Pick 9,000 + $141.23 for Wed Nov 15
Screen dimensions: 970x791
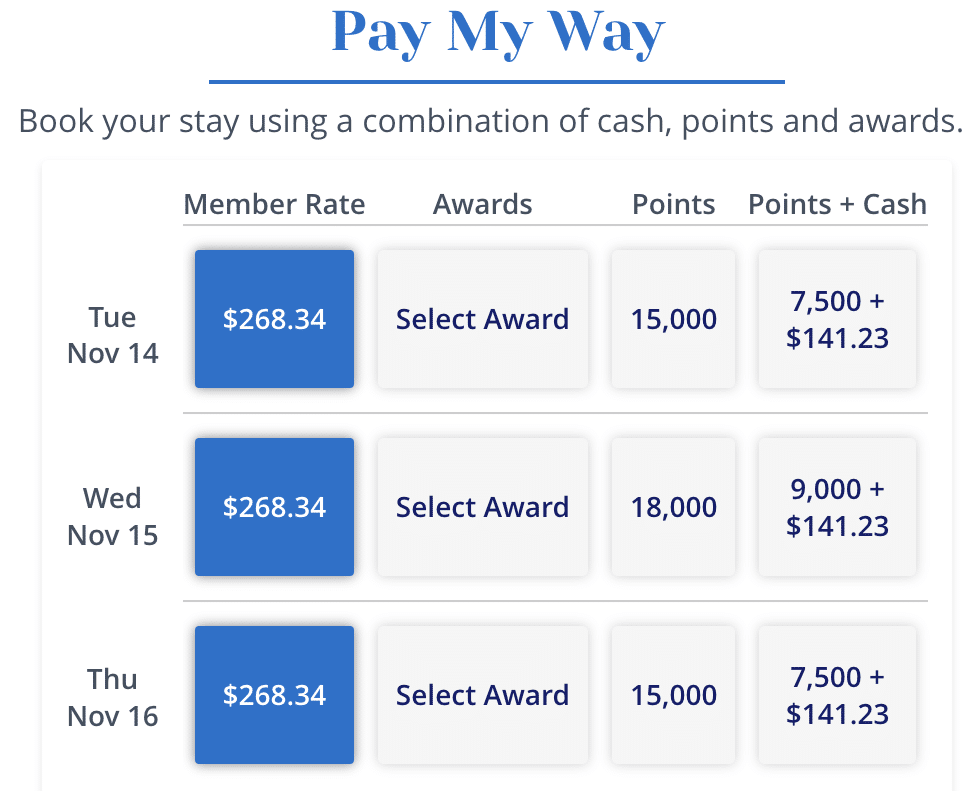(837, 507)
